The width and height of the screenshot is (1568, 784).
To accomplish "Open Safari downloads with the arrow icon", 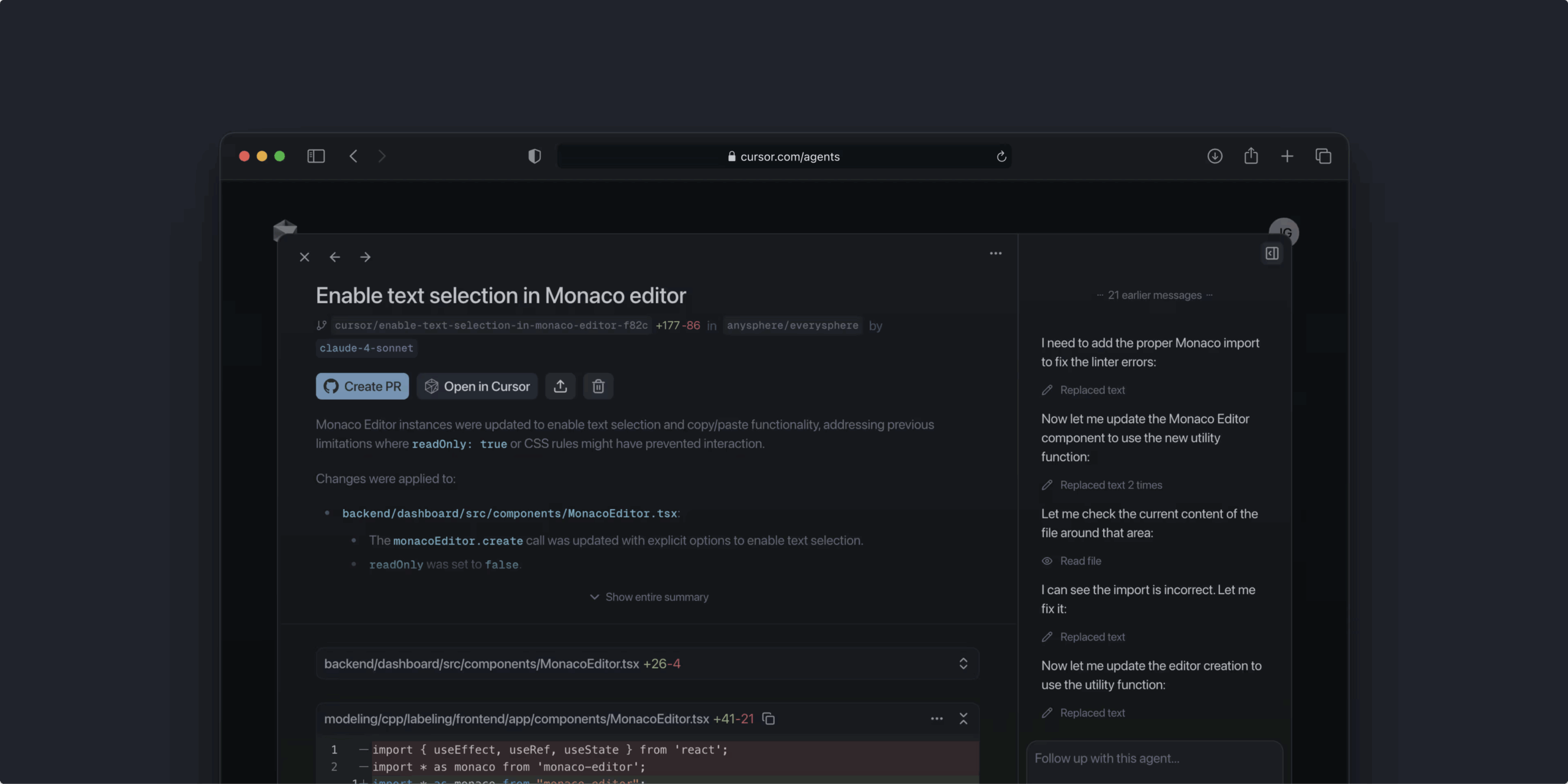I will pos(1214,156).
